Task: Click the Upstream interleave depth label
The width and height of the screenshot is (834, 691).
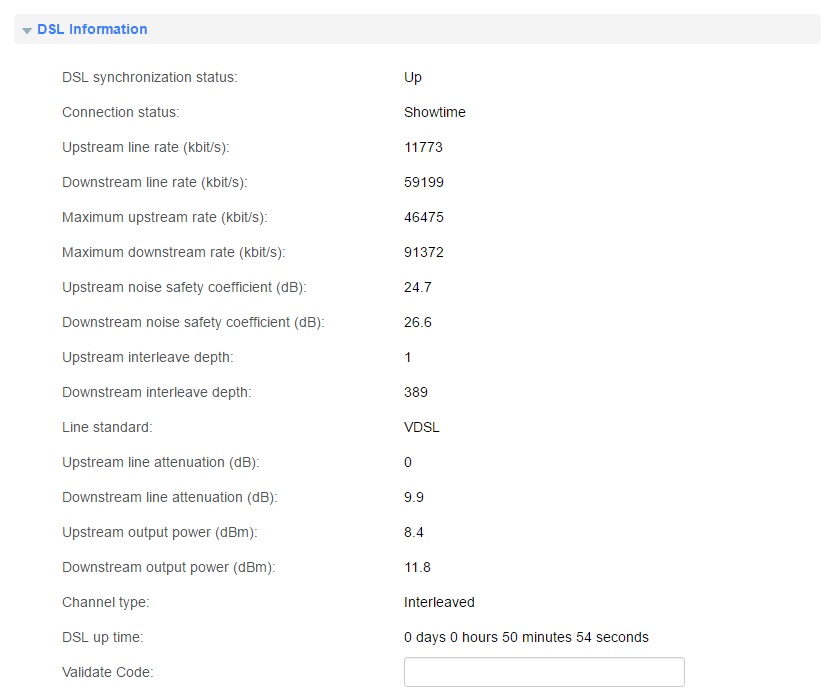Action: (x=148, y=357)
